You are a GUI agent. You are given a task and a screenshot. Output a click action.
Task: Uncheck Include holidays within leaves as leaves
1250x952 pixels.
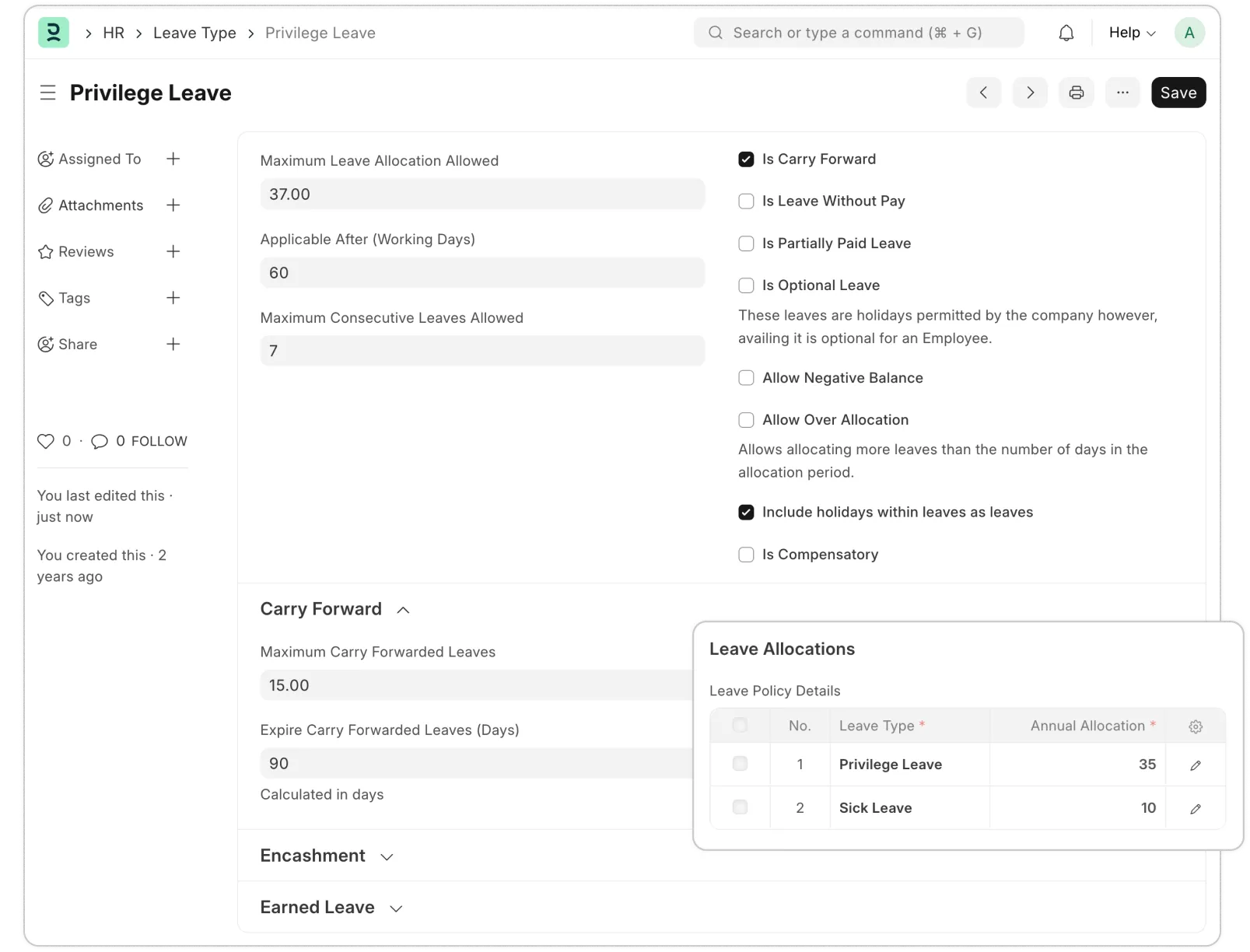[746, 513]
